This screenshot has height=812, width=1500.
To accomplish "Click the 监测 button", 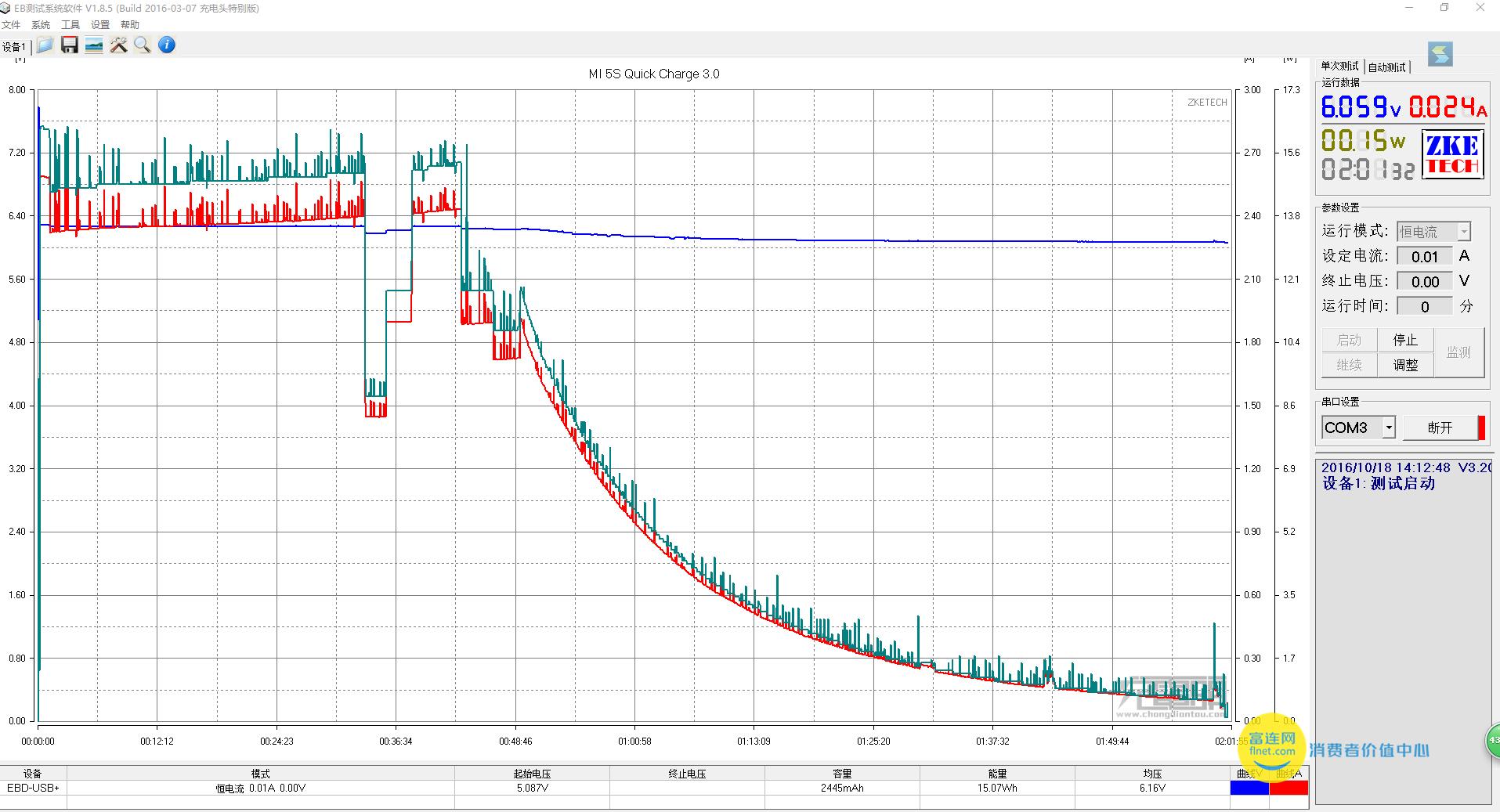I will (x=1458, y=352).
